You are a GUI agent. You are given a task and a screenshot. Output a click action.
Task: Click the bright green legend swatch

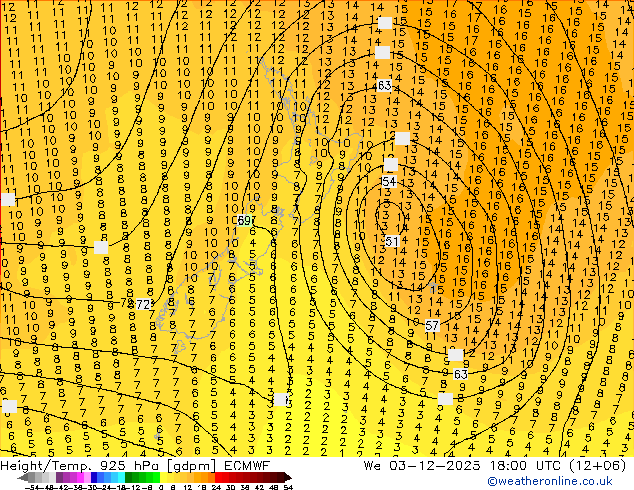(x=157, y=478)
